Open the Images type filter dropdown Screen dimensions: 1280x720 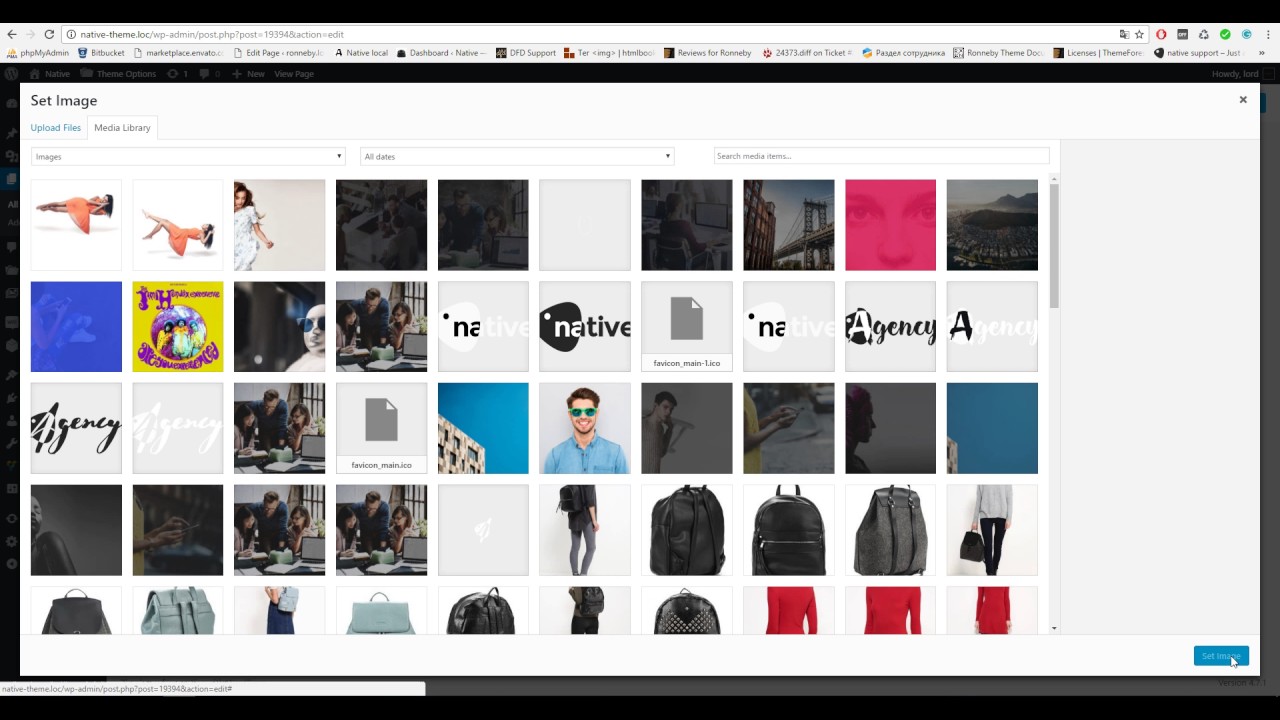[188, 156]
